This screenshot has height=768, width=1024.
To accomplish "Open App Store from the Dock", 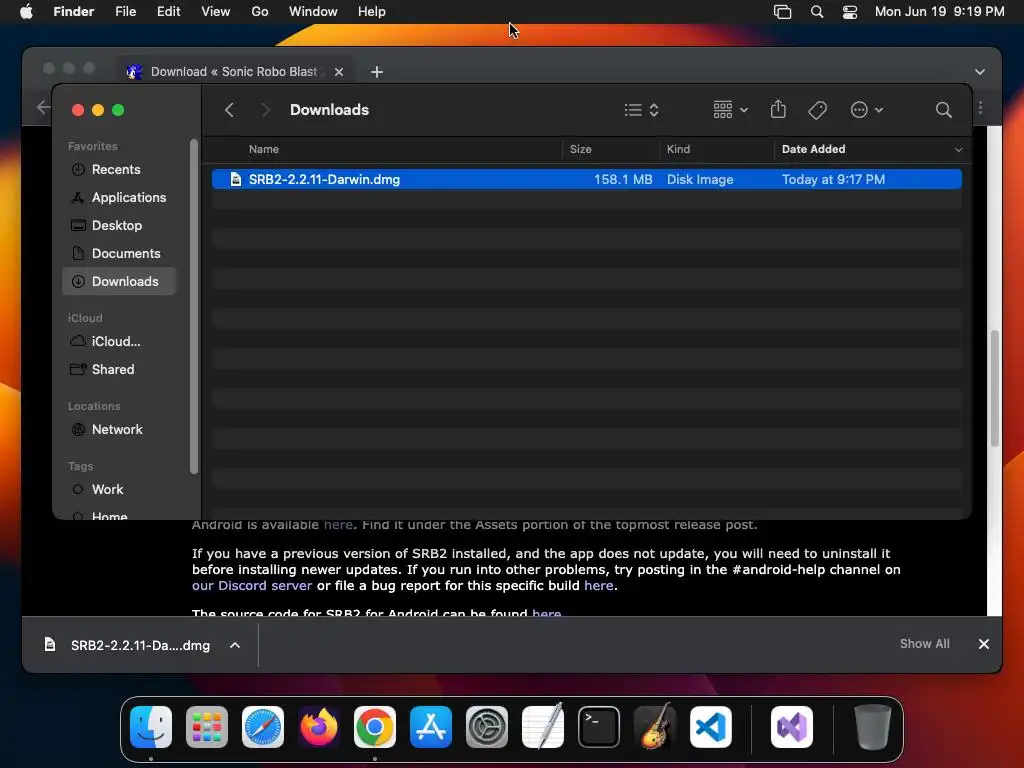I will point(431,727).
